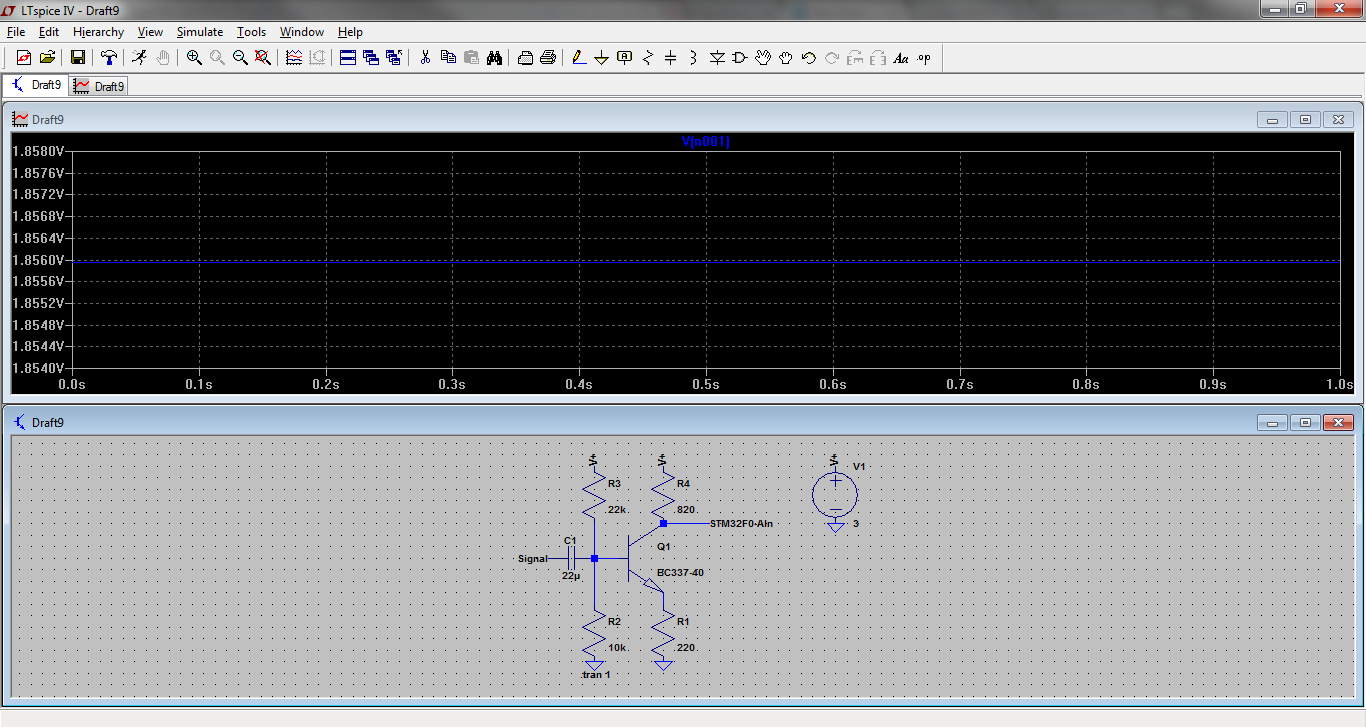Open the component gate-symbol picker
Image resolution: width=1366 pixels, height=728 pixels.
click(x=740, y=58)
